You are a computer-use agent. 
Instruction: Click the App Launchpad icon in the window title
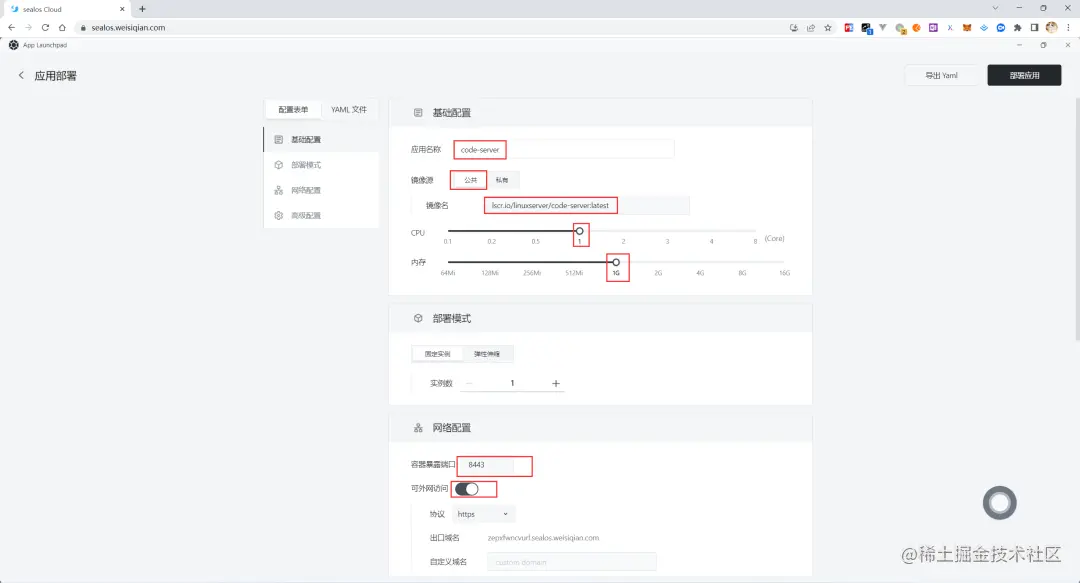[14, 45]
